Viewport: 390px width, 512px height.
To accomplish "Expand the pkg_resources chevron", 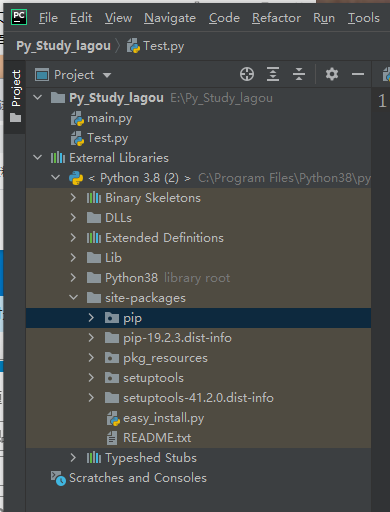I will (91, 358).
